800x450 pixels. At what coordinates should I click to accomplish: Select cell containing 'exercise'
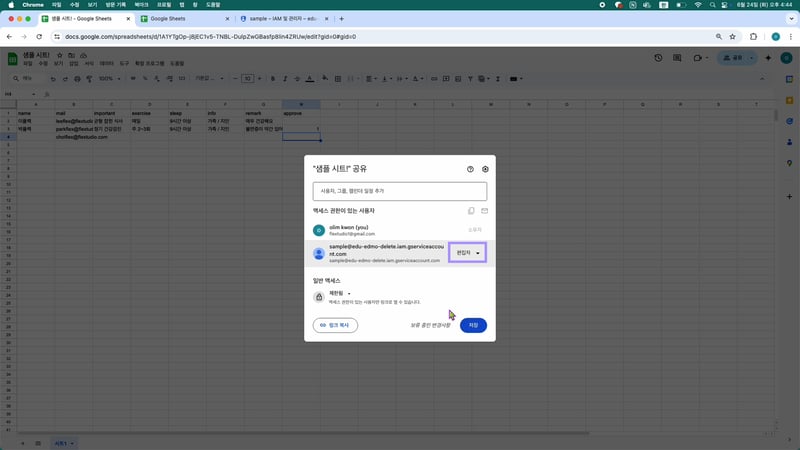149,113
